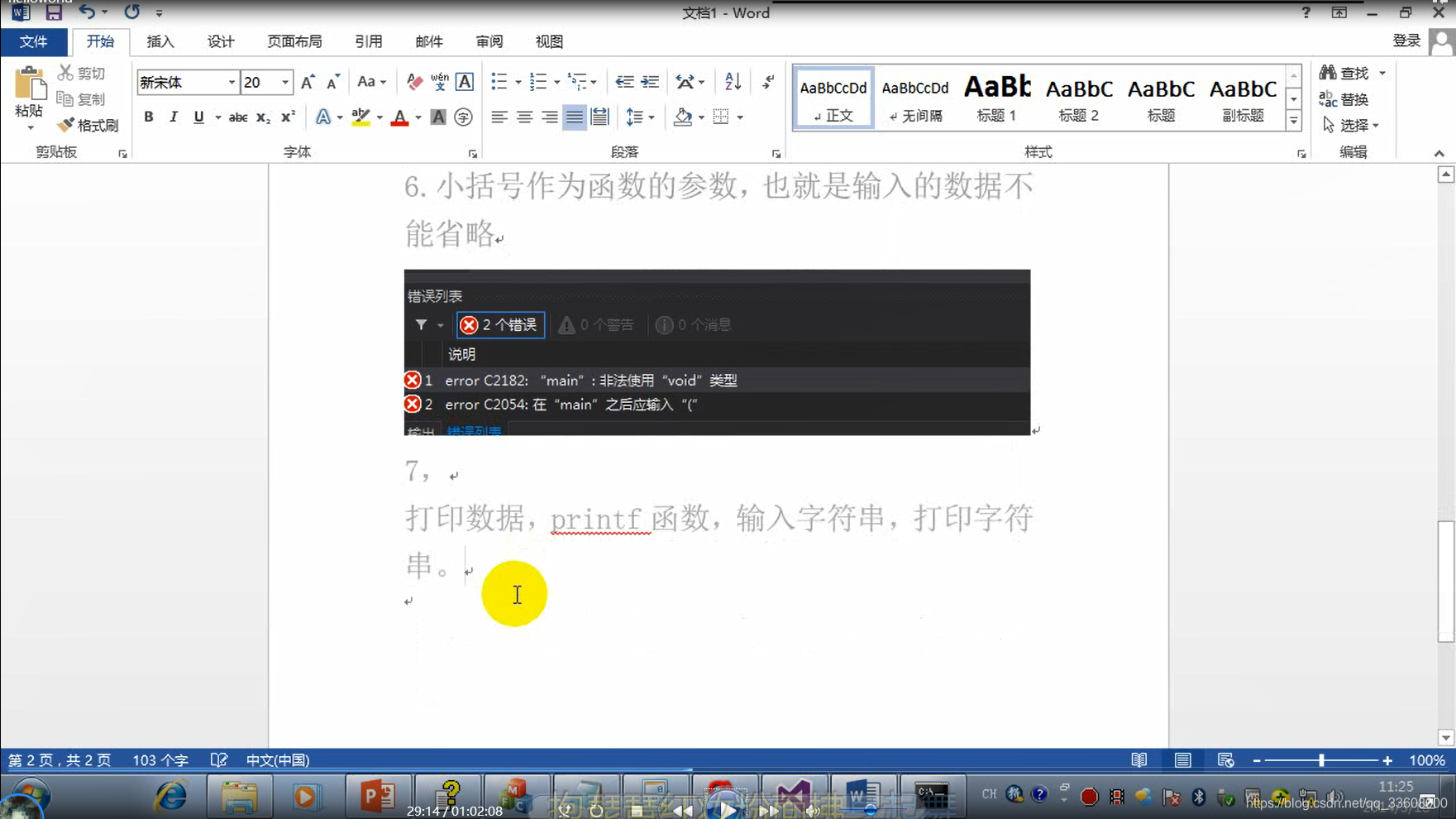Viewport: 1456px width, 819px height.
Task: Click the 登录 sign-in link
Action: point(1406,40)
